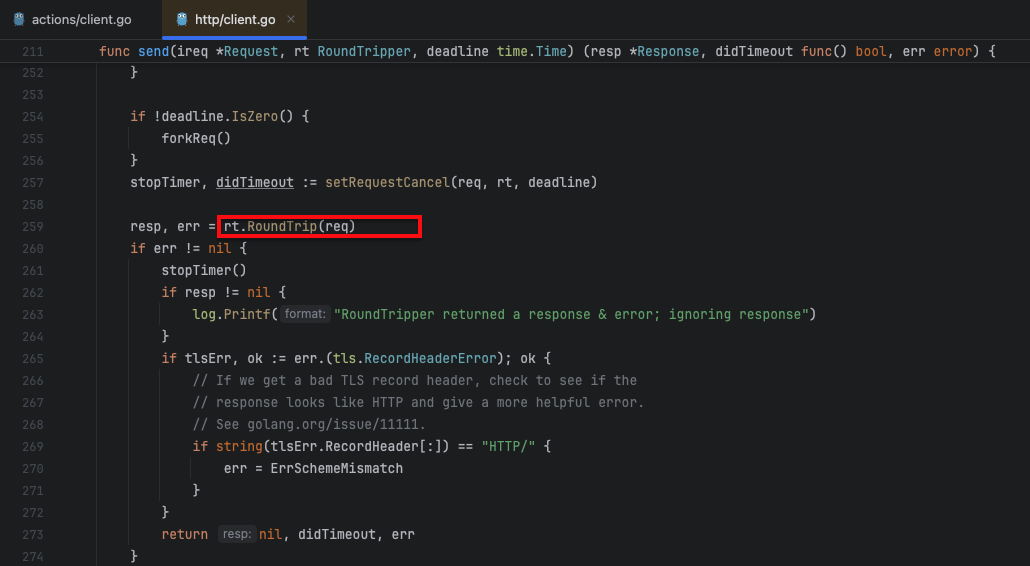Click the rt.RoundTrip(req) call

(289, 227)
